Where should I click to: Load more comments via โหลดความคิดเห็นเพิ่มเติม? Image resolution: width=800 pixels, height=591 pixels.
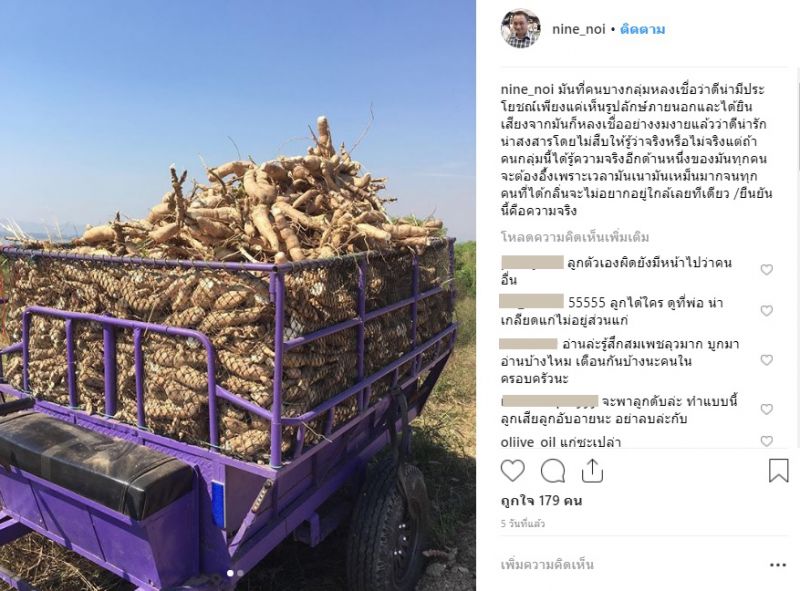pos(575,237)
